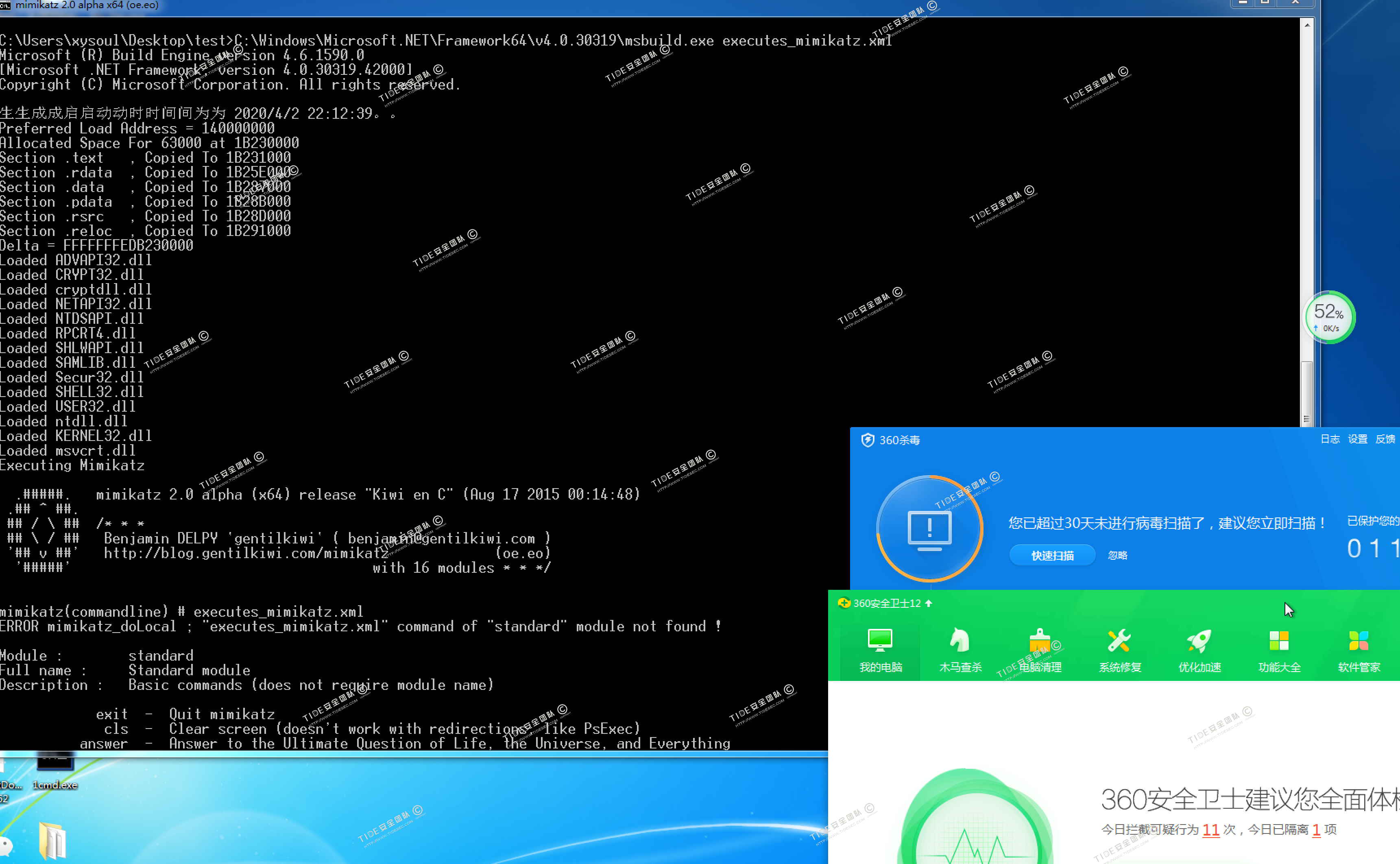This screenshot has width=1400, height=864.
Task: Launch 优化加速 rocket icon
Action: (x=1199, y=641)
